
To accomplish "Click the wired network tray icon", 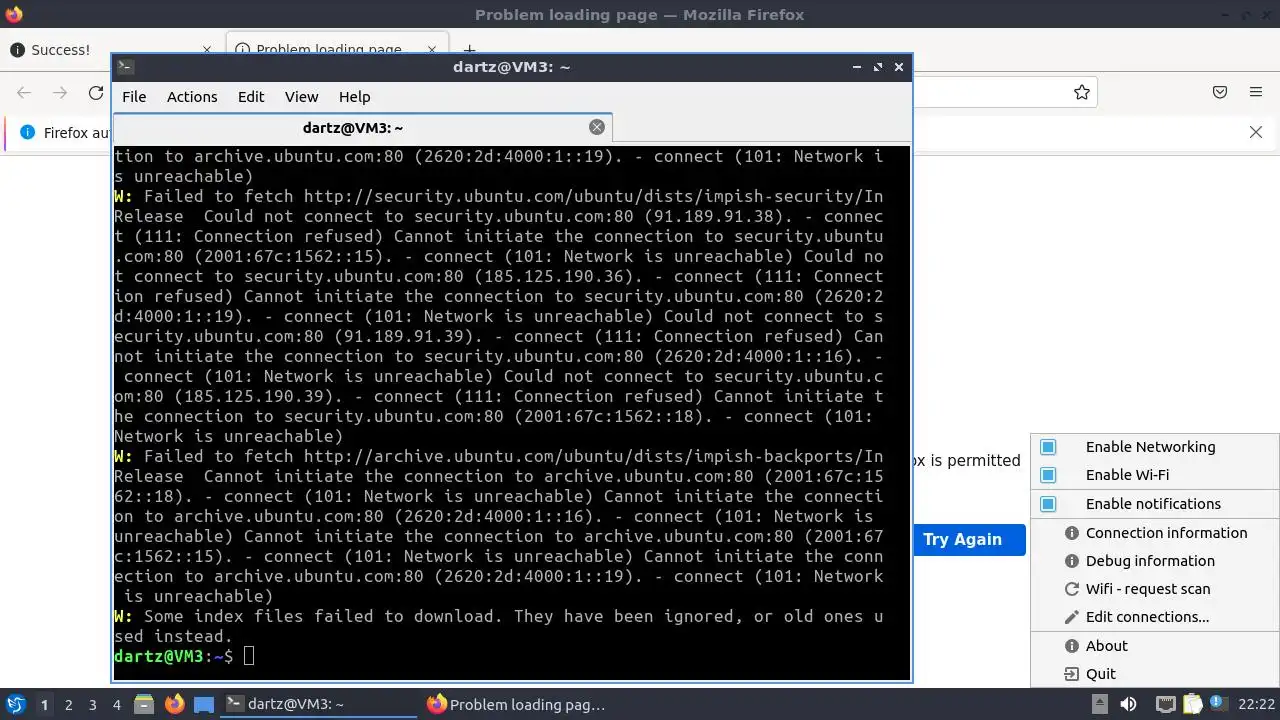I will click(1165, 704).
